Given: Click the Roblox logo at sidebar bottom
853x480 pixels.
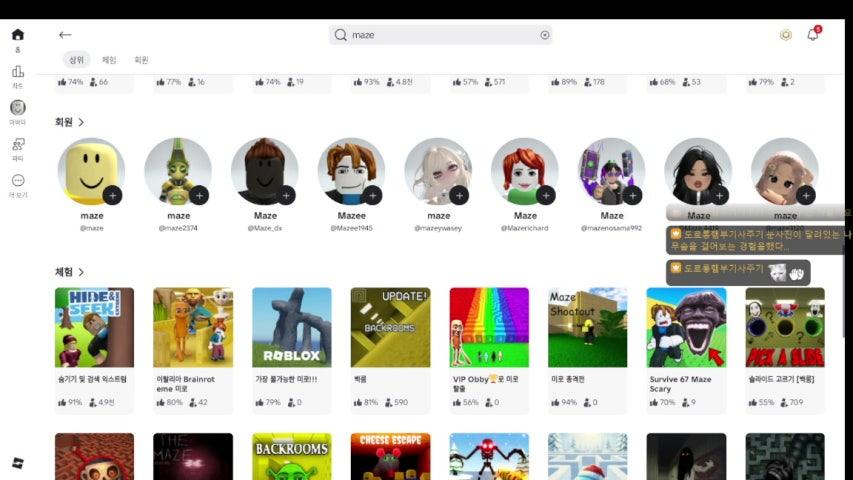Looking at the screenshot, I should pyautogui.click(x=17, y=464).
